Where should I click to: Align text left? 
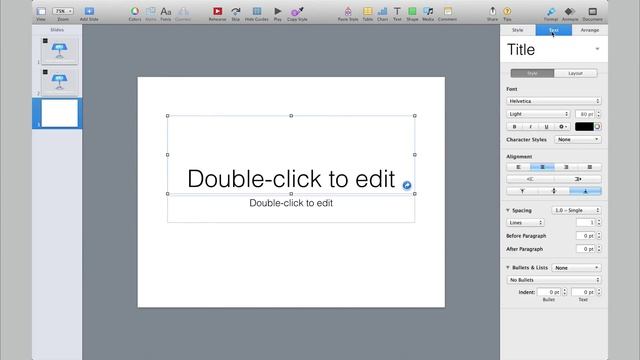point(518,167)
